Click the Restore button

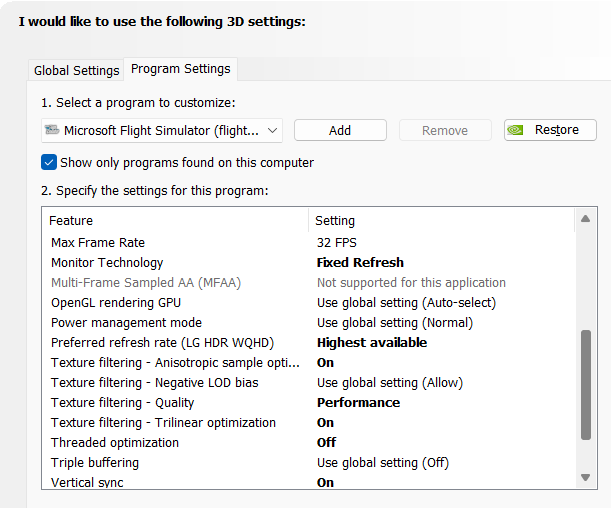pos(550,130)
